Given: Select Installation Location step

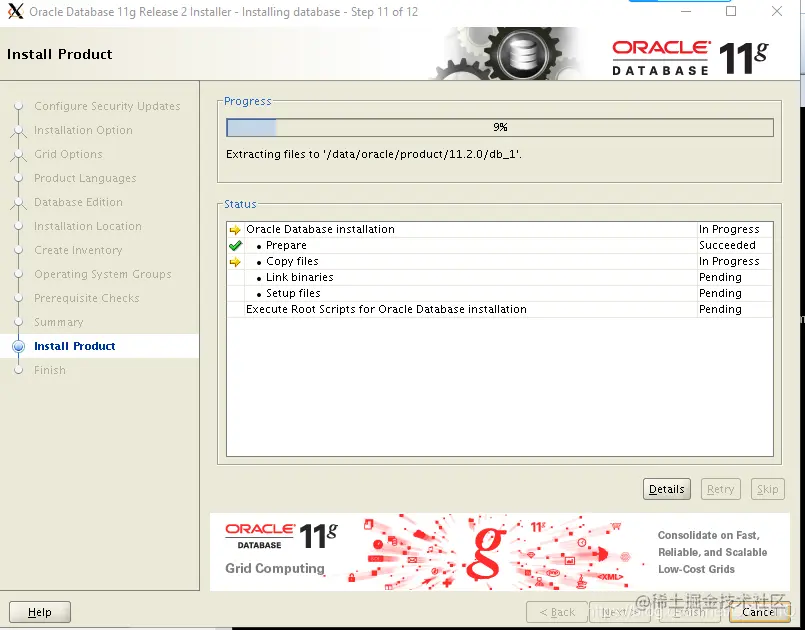Looking at the screenshot, I should [x=88, y=226].
